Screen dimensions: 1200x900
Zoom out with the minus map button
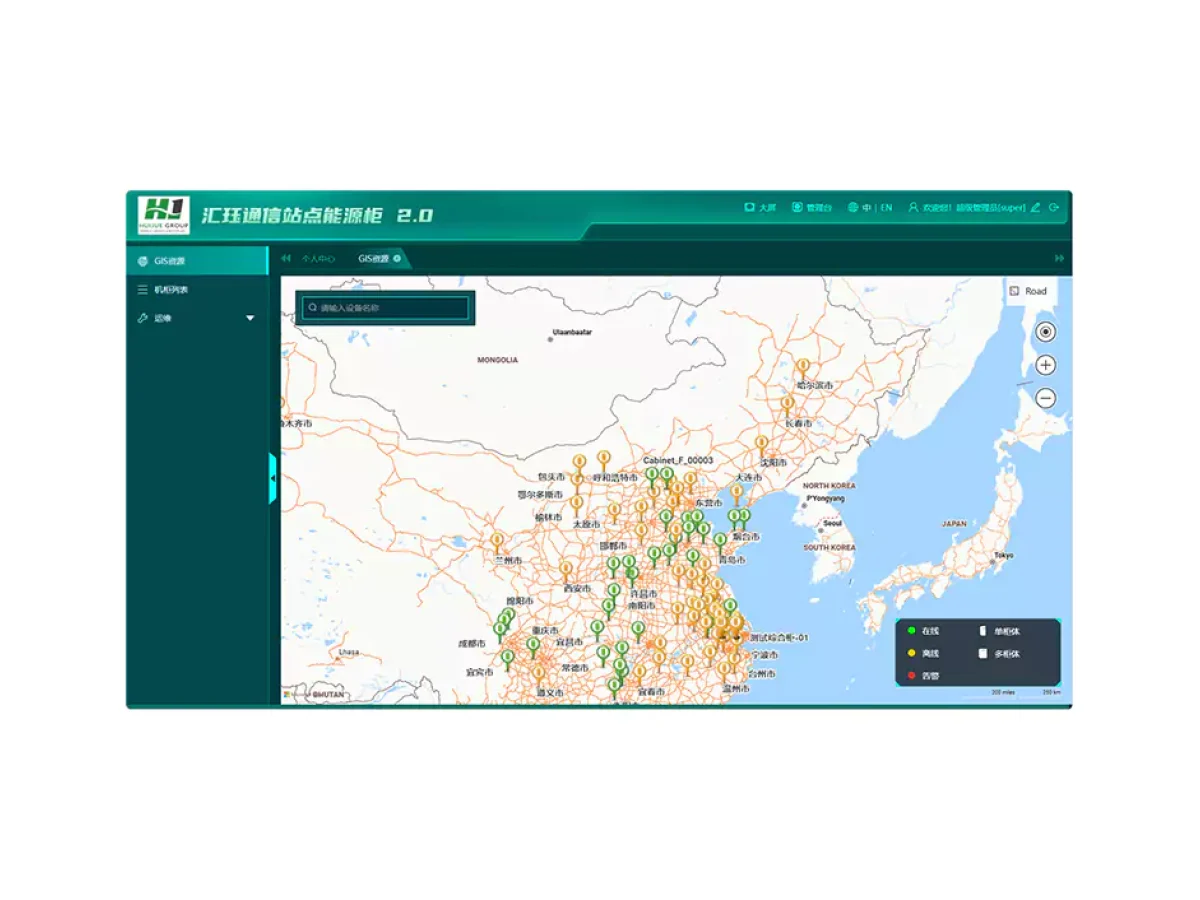pyautogui.click(x=1045, y=398)
